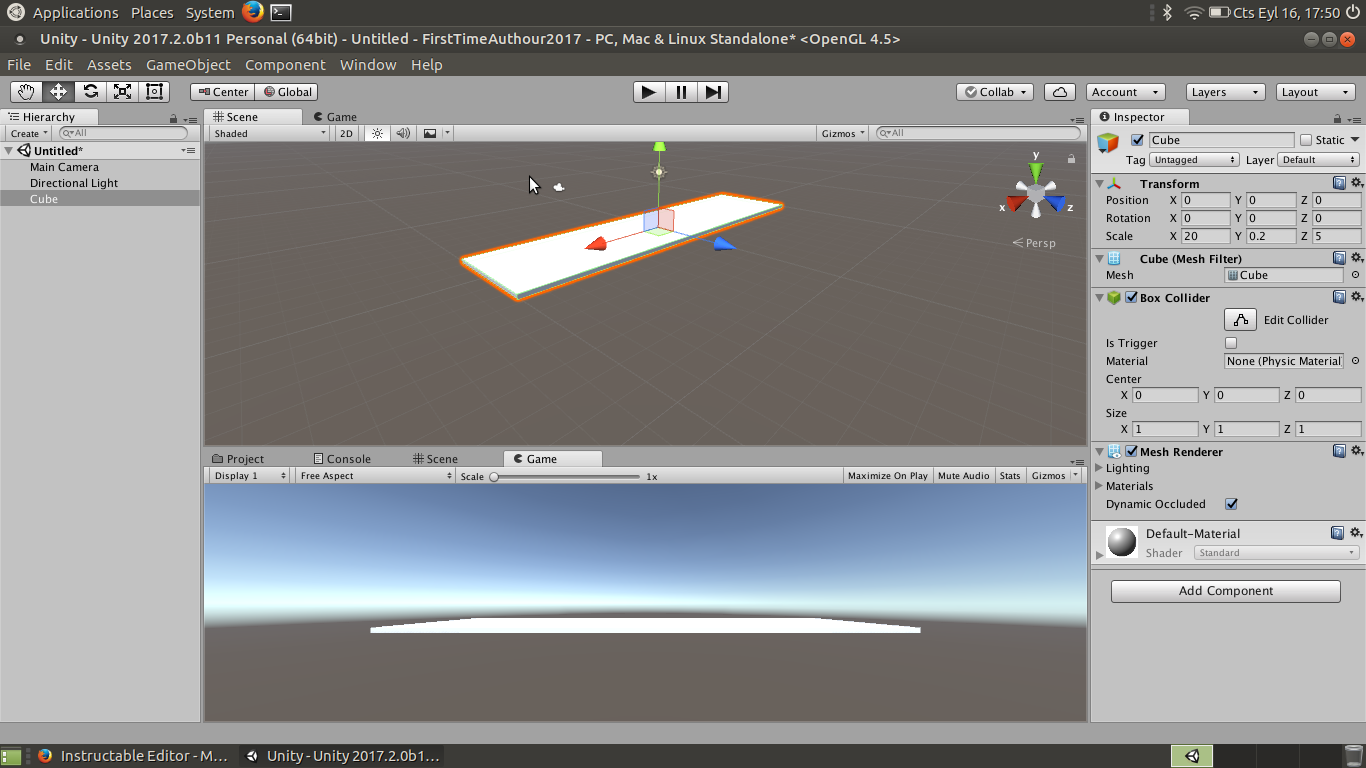Click the blue Z axis gizmo cone
This screenshot has height=768, width=1366.
[1056, 204]
